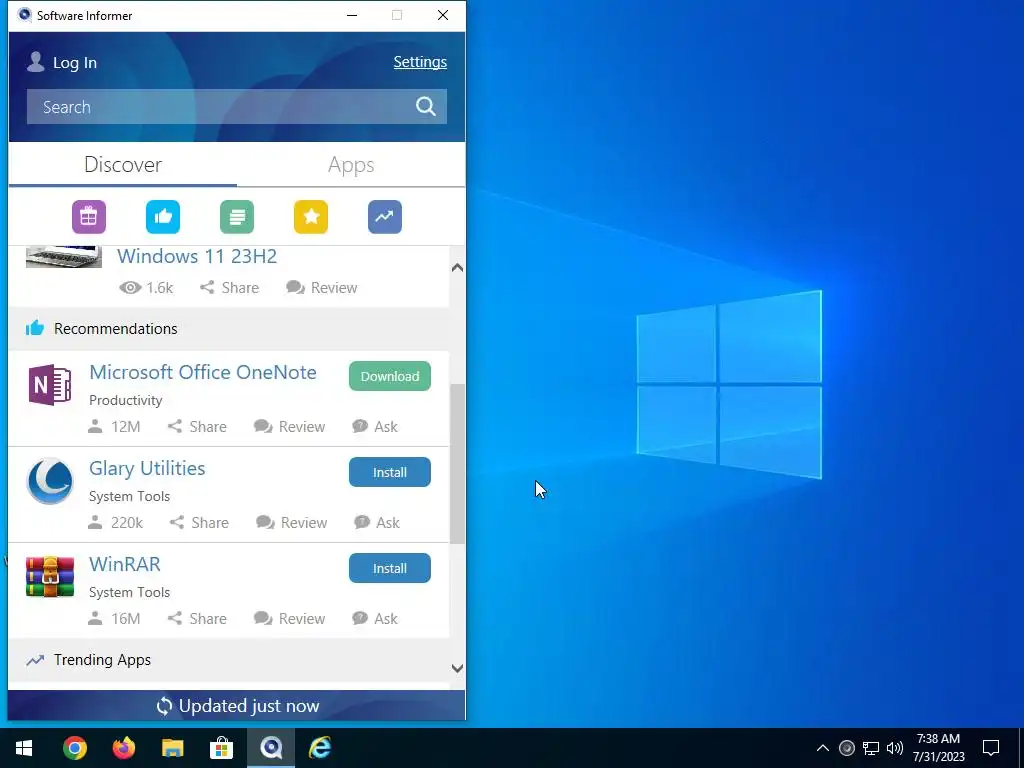Click the Log In link
This screenshot has height=768, width=1024.
coord(74,63)
